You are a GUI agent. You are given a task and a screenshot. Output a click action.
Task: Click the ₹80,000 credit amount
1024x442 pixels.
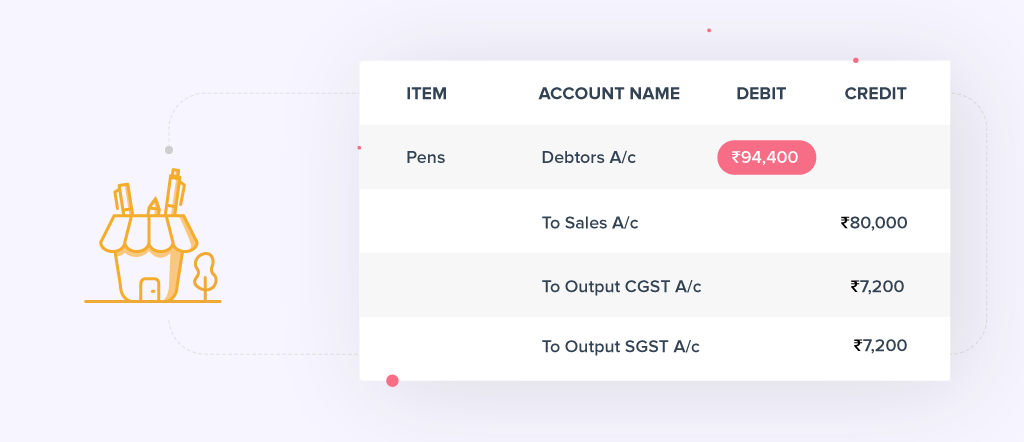coord(874,223)
